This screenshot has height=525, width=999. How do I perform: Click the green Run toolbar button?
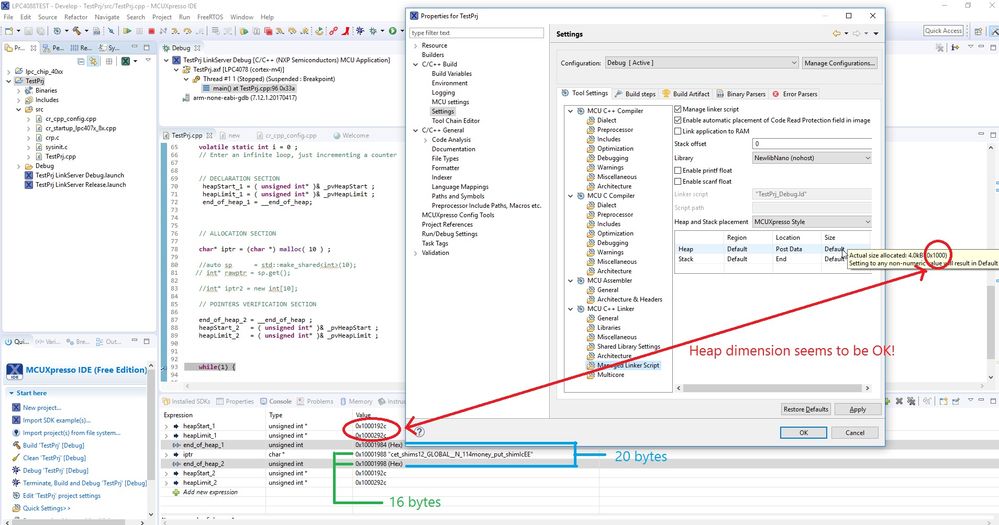[x=392, y=31]
